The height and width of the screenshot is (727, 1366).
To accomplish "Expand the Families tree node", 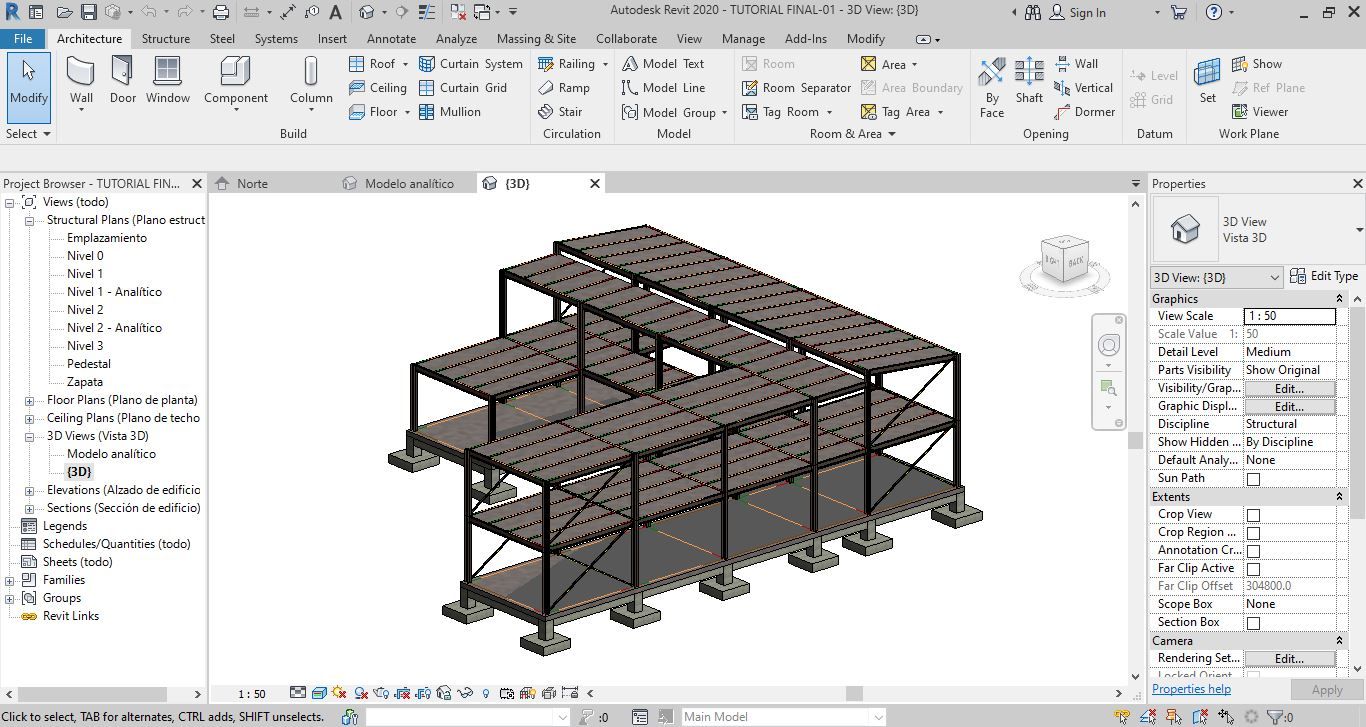I will (10, 580).
